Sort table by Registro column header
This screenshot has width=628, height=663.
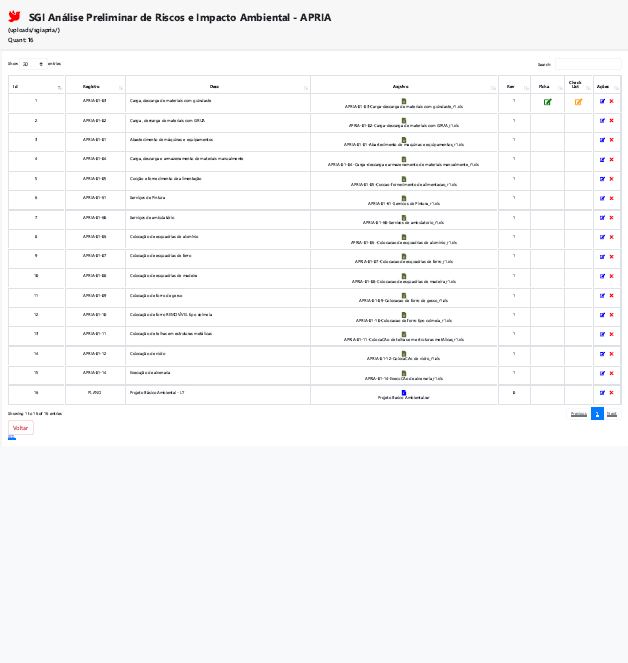pos(95,86)
